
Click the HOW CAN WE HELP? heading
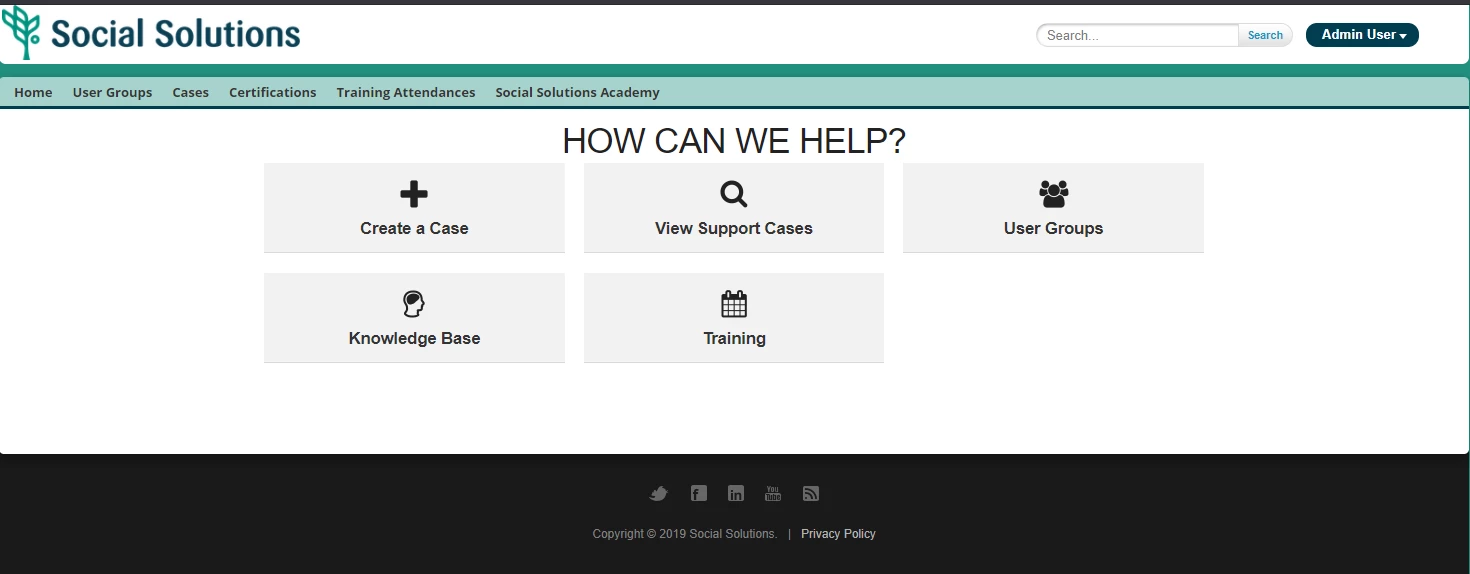coord(734,141)
